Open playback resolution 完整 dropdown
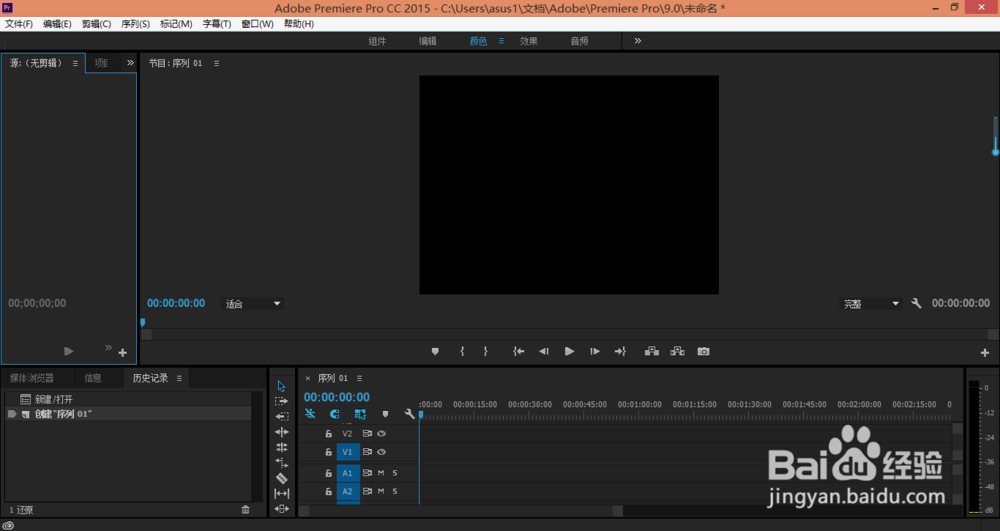Screen dimensions: 1000x531 pos(871,304)
